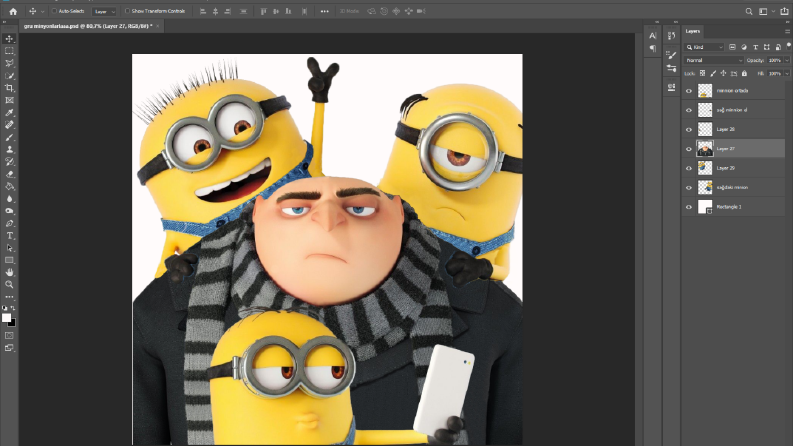Image resolution: width=793 pixels, height=446 pixels.
Task: Select the Eyedropper tool
Action: click(9, 112)
